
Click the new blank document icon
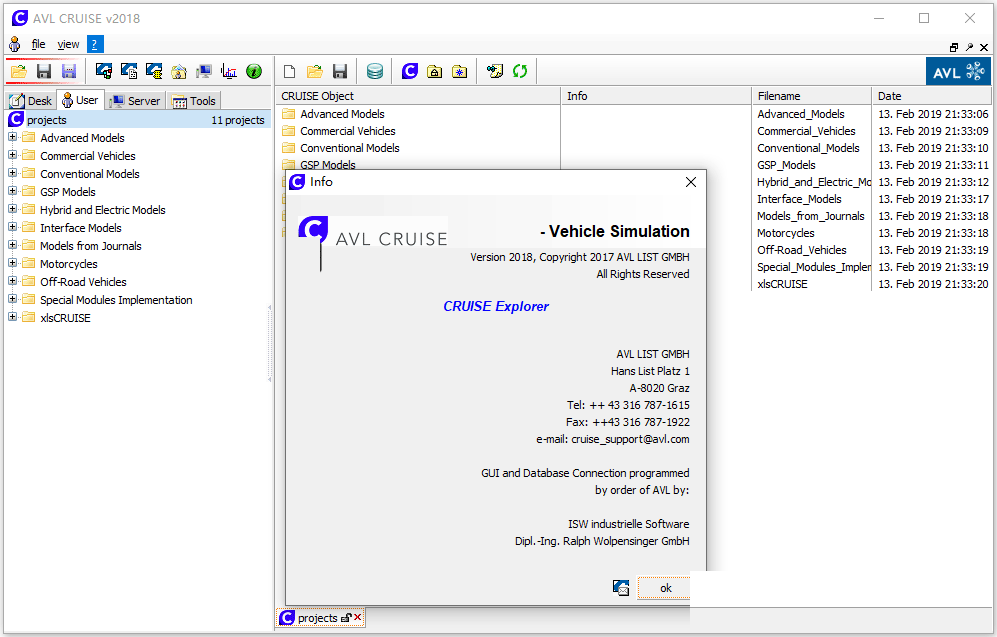pyautogui.click(x=289, y=71)
